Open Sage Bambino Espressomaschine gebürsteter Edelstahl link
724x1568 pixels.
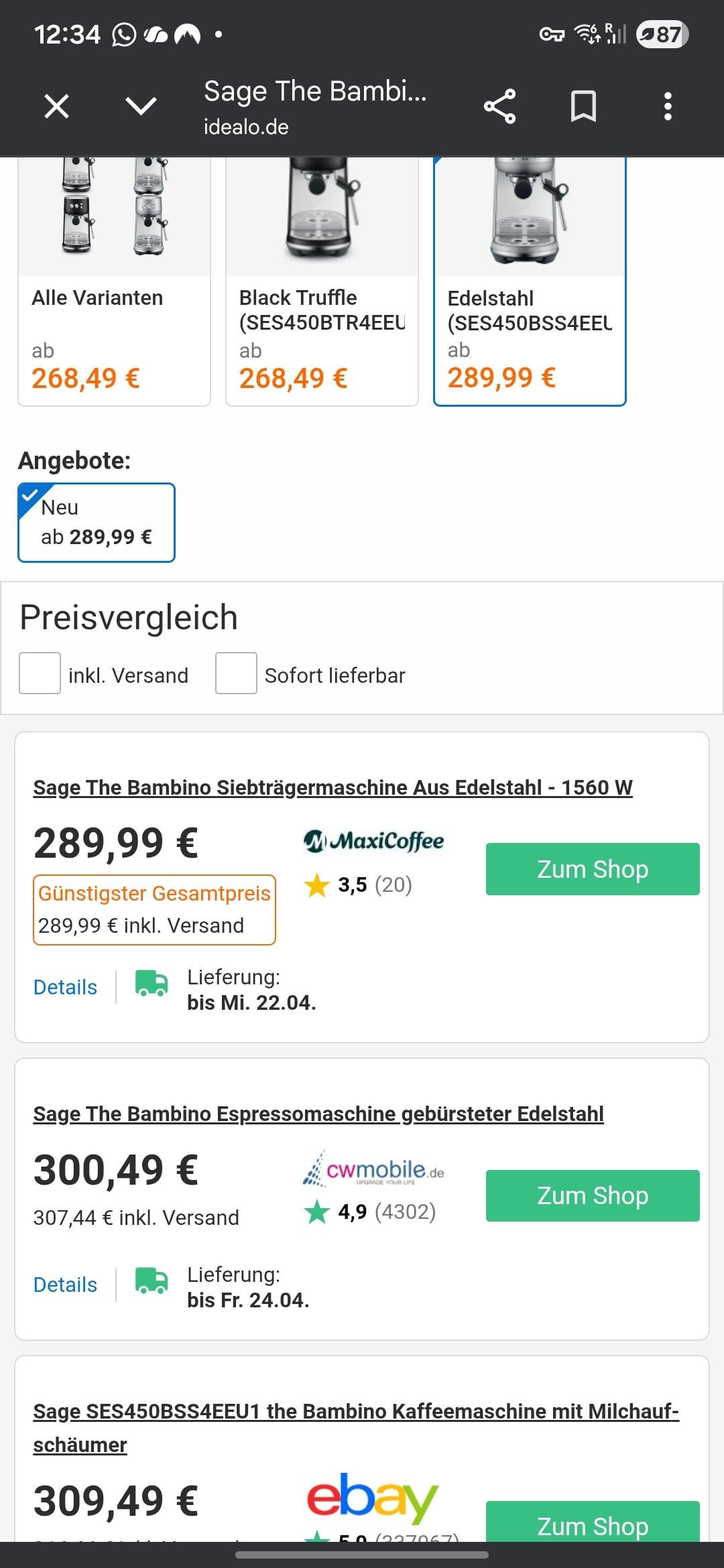318,1114
